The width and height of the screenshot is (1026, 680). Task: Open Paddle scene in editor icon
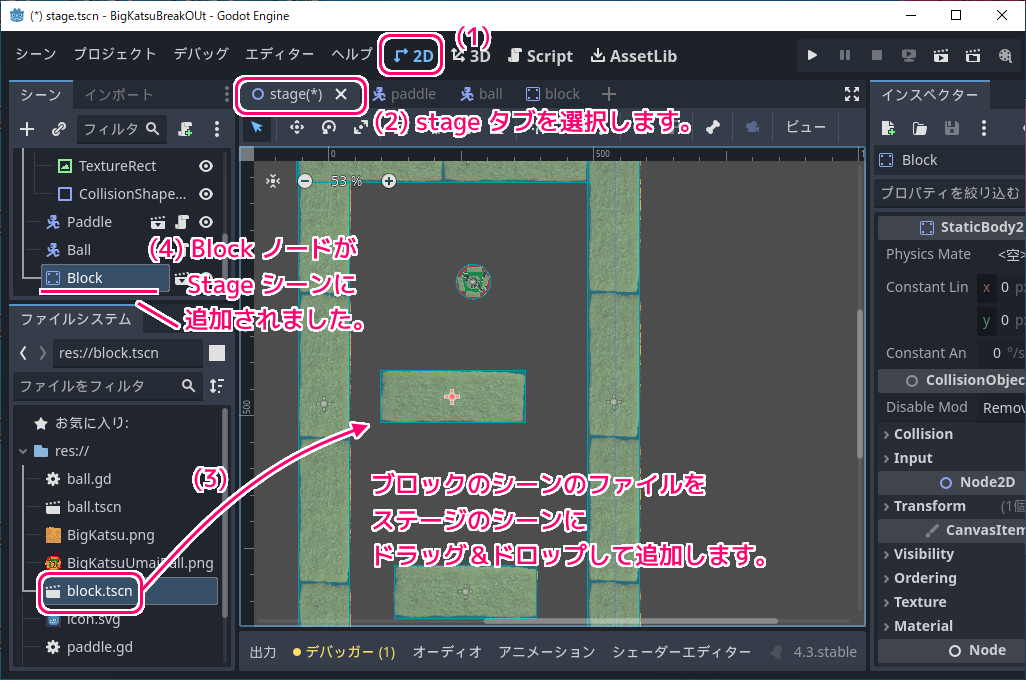click(x=158, y=223)
